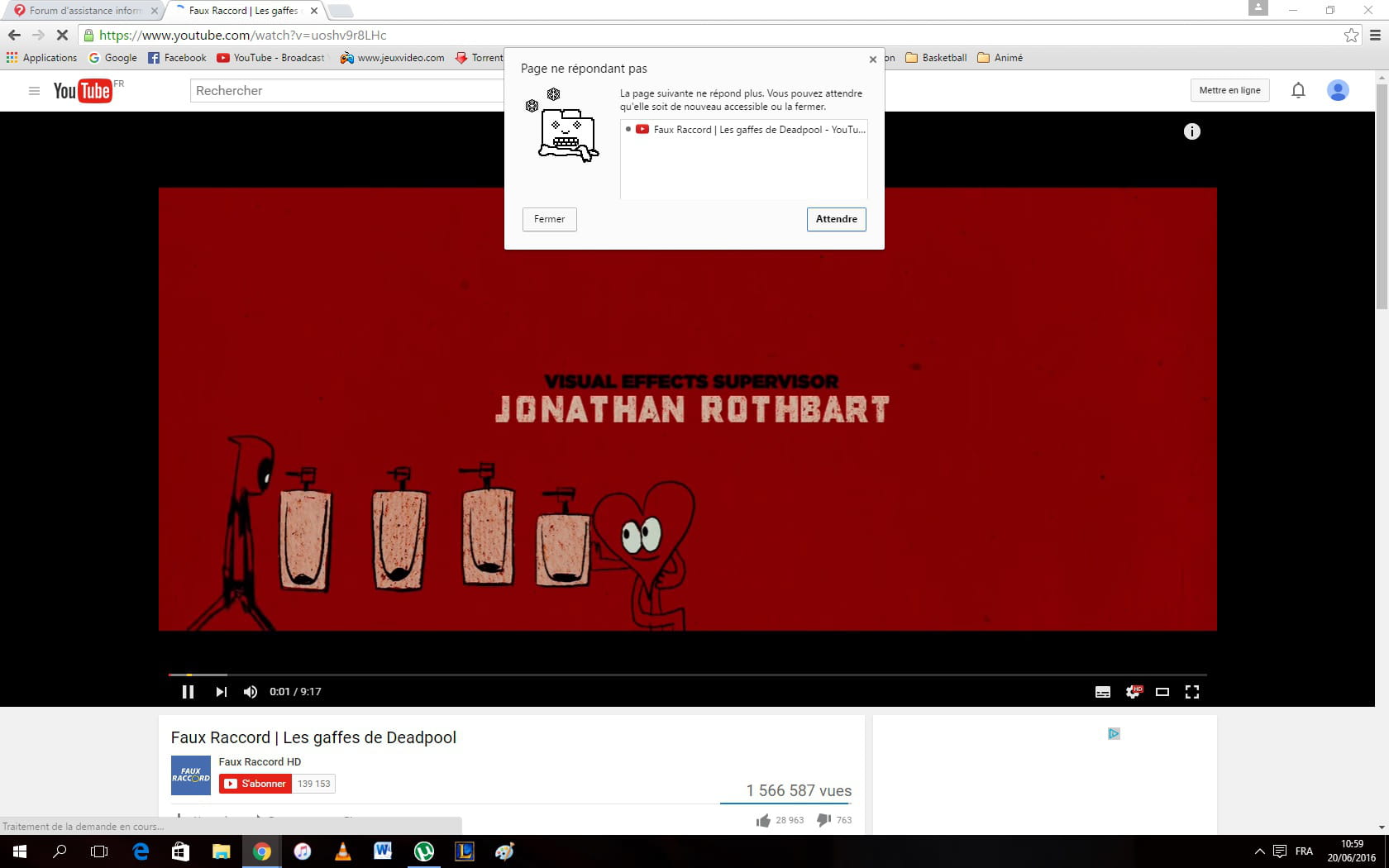Click Attendre to wait for page

836,219
